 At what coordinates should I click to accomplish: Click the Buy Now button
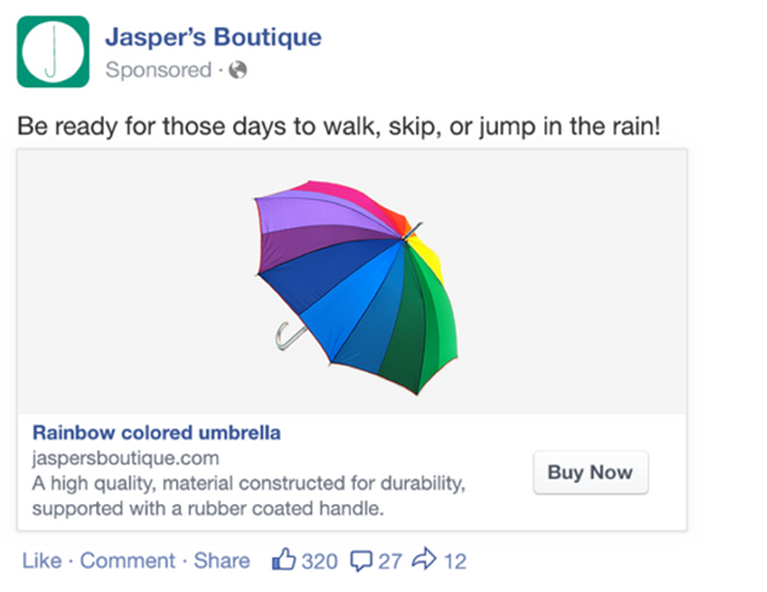pyautogui.click(x=591, y=472)
